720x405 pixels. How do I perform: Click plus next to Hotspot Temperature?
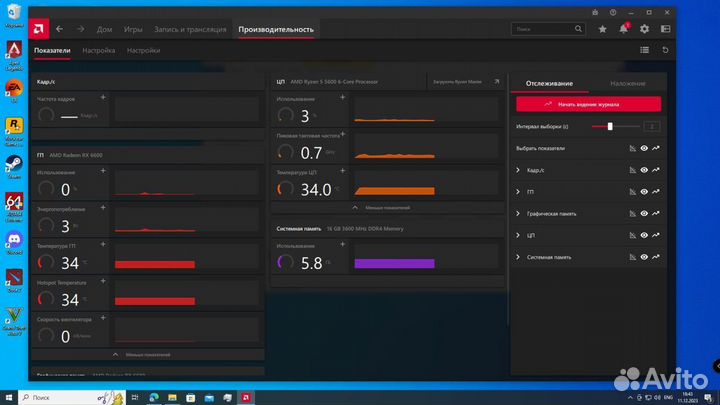(103, 281)
